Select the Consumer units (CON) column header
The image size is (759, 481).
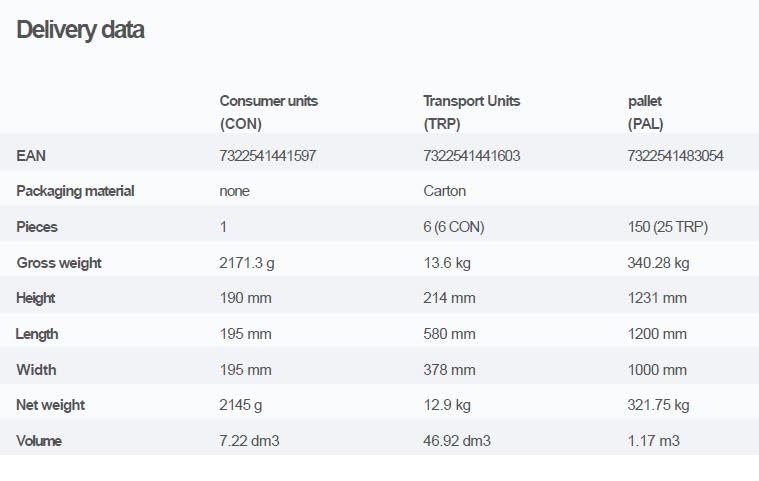(269, 112)
